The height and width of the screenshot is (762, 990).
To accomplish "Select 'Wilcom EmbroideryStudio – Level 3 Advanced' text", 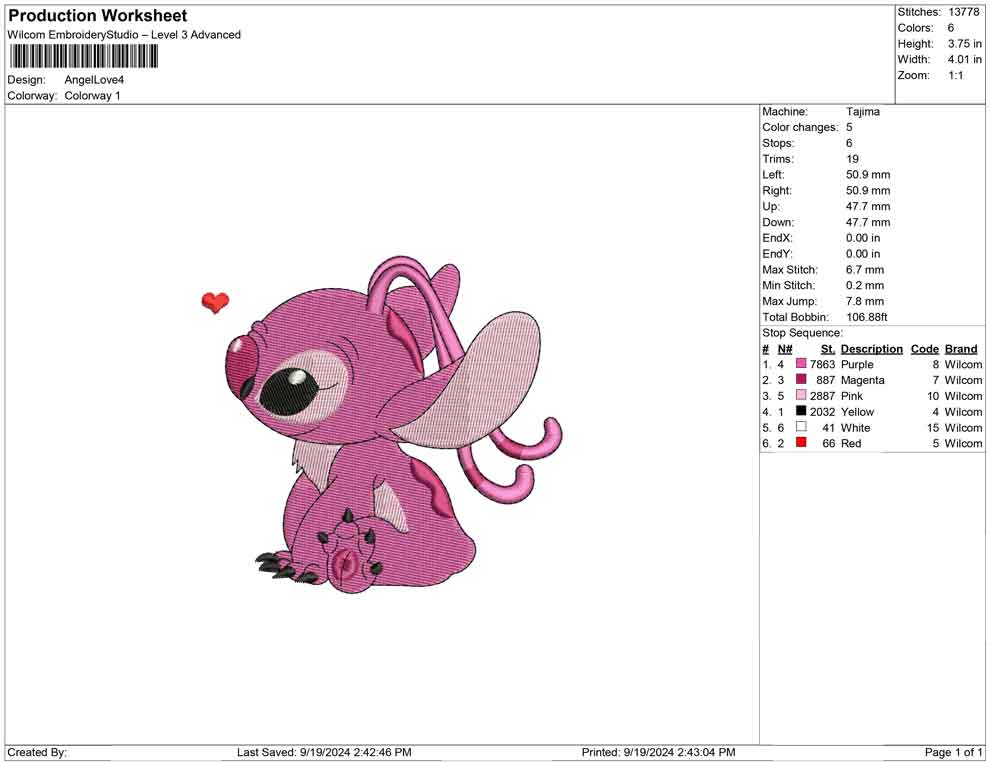I will click(124, 35).
